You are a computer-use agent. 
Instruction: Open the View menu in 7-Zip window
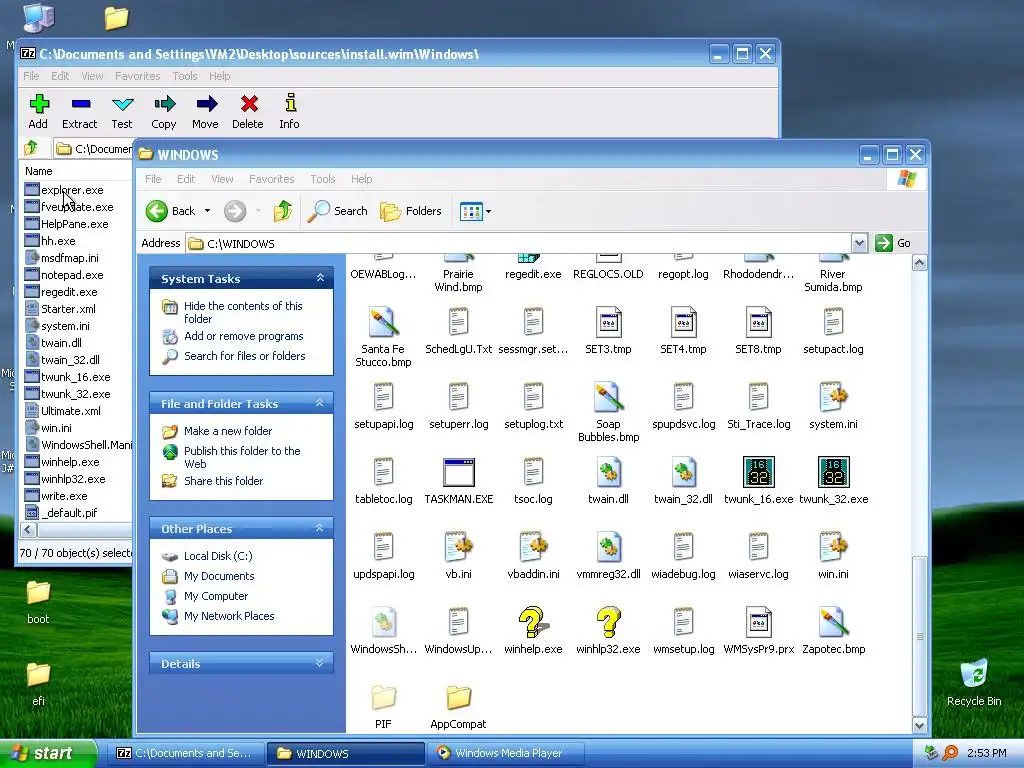(x=92, y=76)
